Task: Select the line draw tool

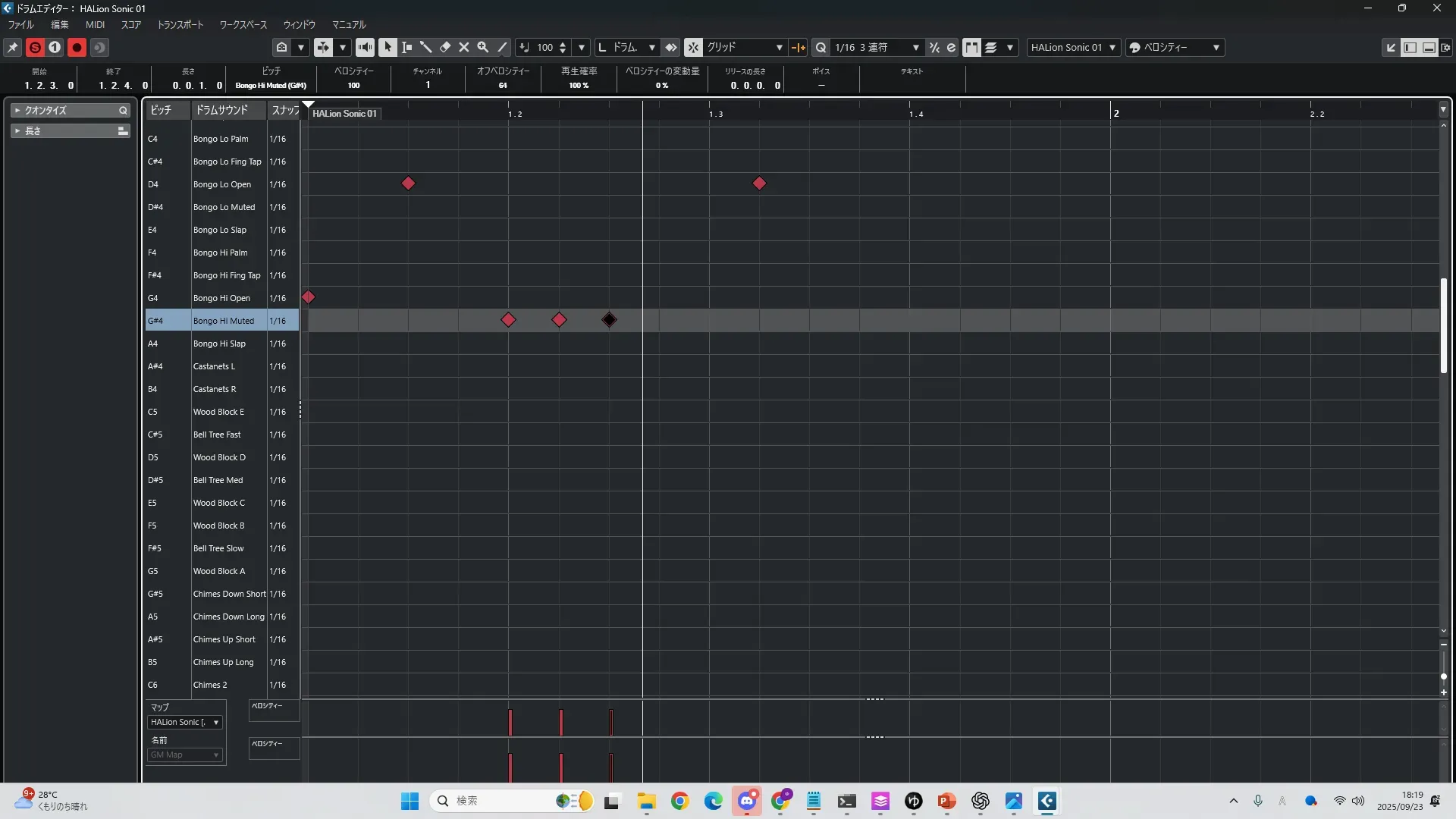Action: [x=502, y=47]
